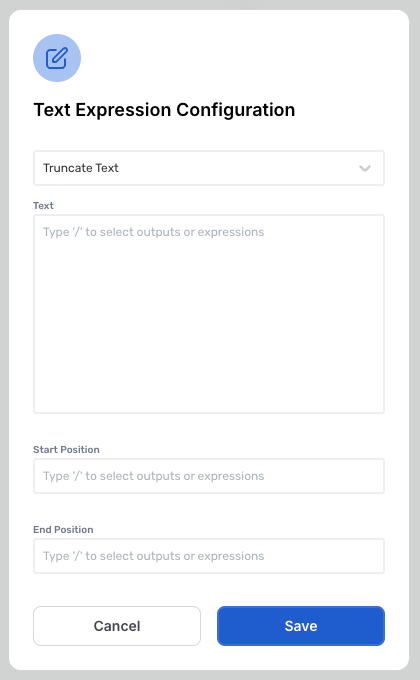Click placeholder text in Start Position field

pos(154,476)
